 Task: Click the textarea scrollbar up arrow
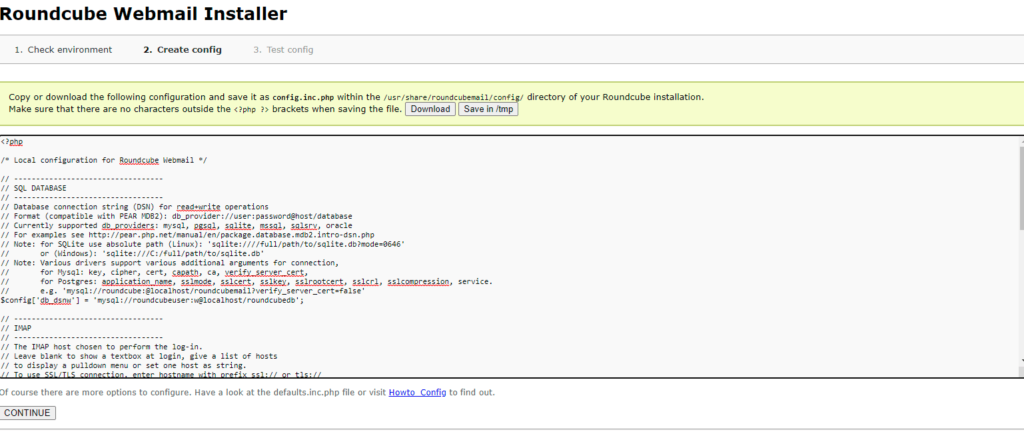pyautogui.click(x=1021, y=141)
